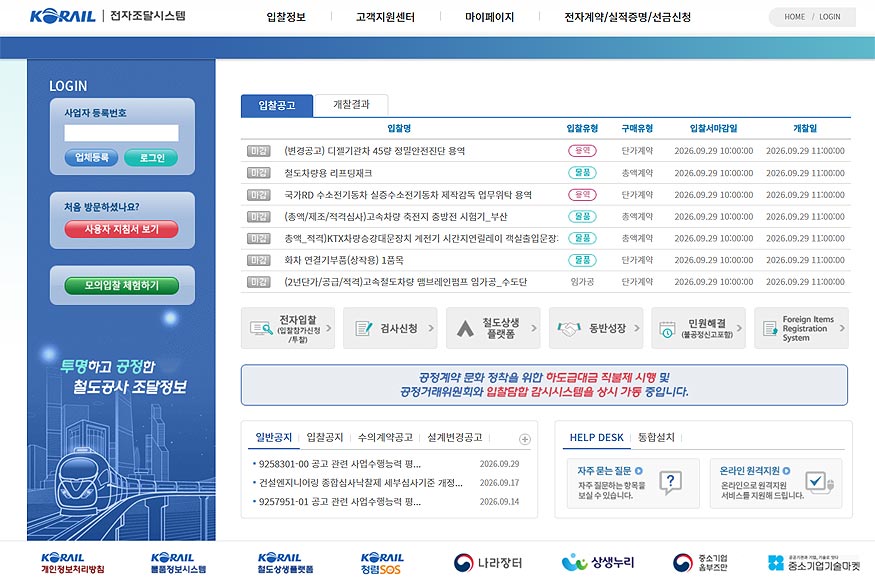Click the 모의입찰 체험하기 button
Viewport: 875px width, 579px height.
click(122, 286)
